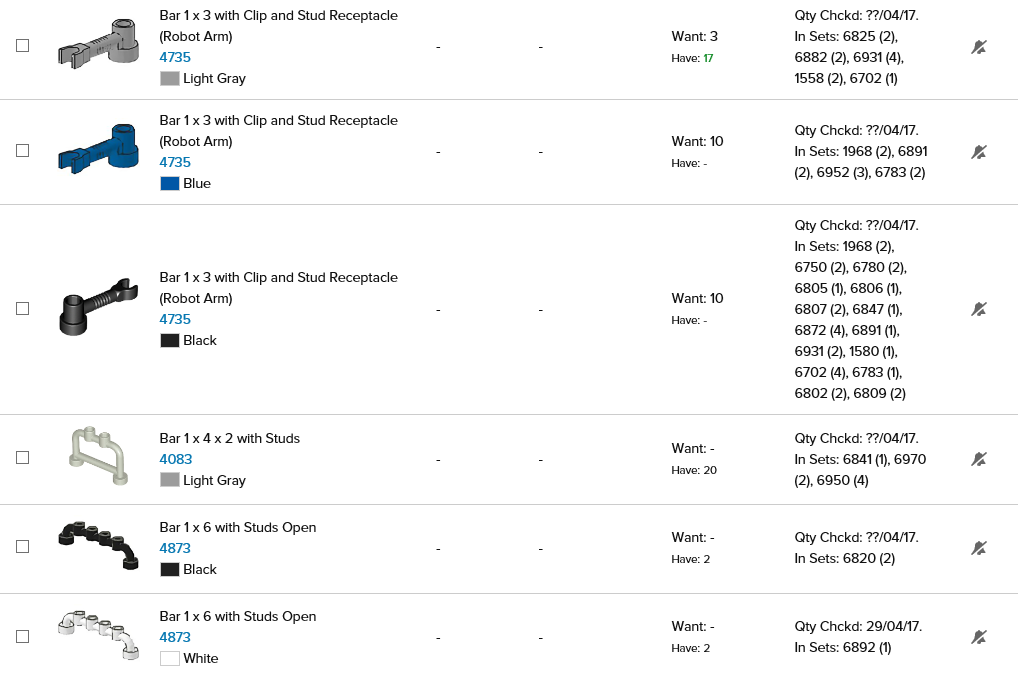
Task: Open the 4873 link in the White Bar row
Action: 175,637
